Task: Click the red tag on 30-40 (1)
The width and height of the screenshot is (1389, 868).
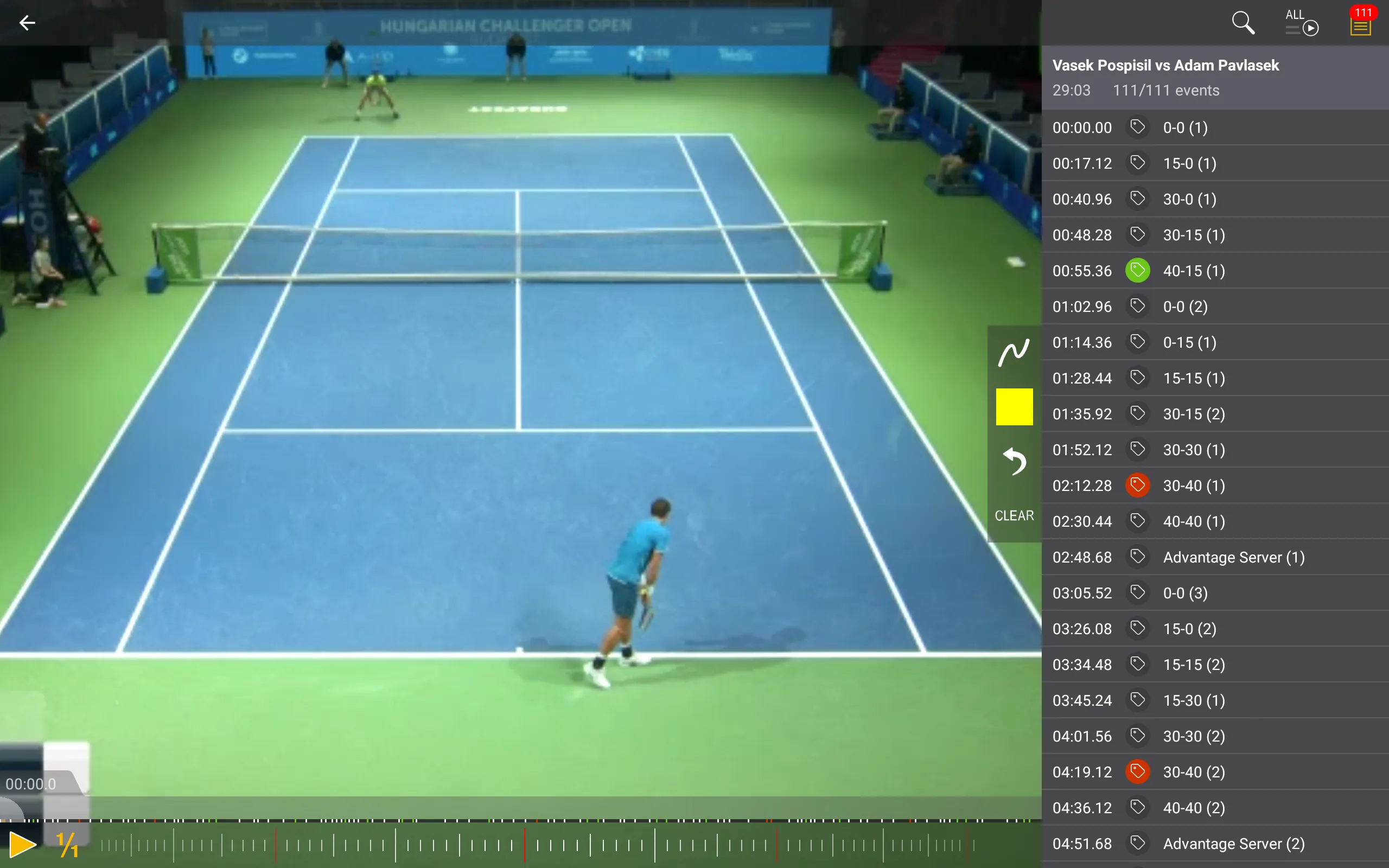Action: click(x=1137, y=485)
